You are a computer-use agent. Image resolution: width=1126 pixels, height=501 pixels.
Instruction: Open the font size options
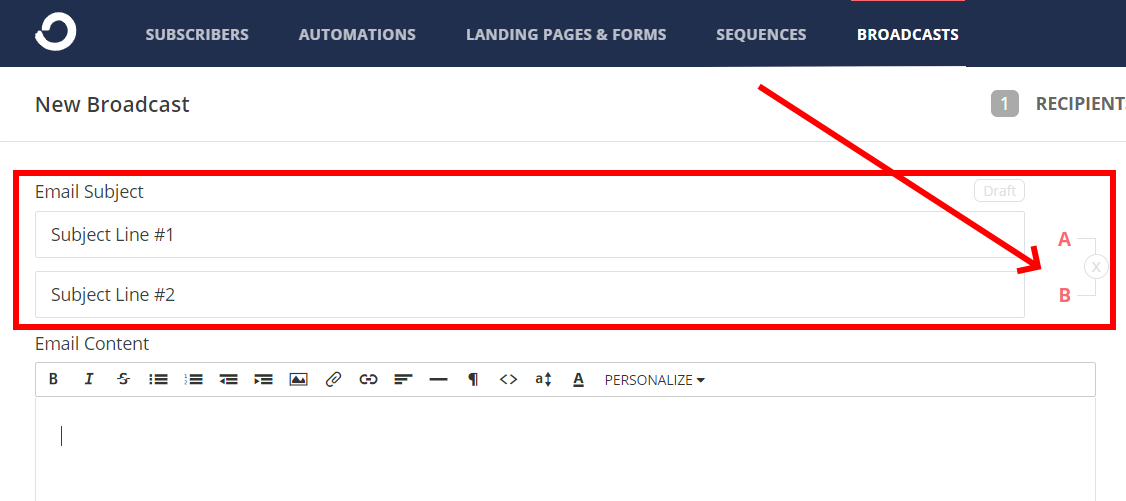coord(544,380)
